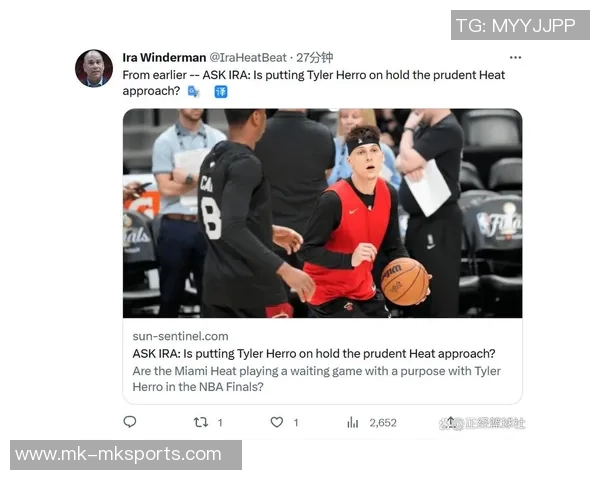Click the blue 译 translate icon

(221, 92)
